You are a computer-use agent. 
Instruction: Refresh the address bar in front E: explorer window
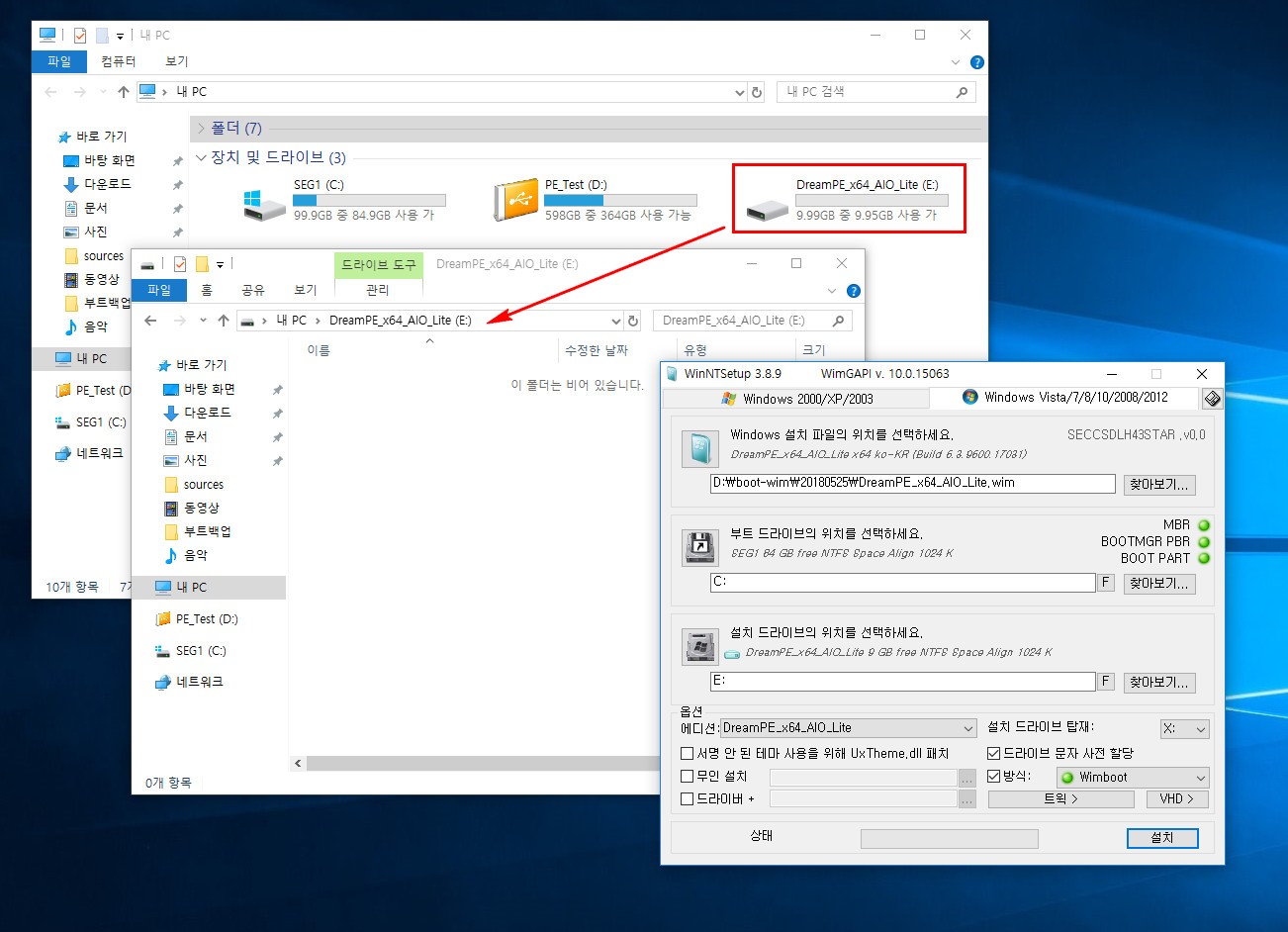click(x=633, y=321)
